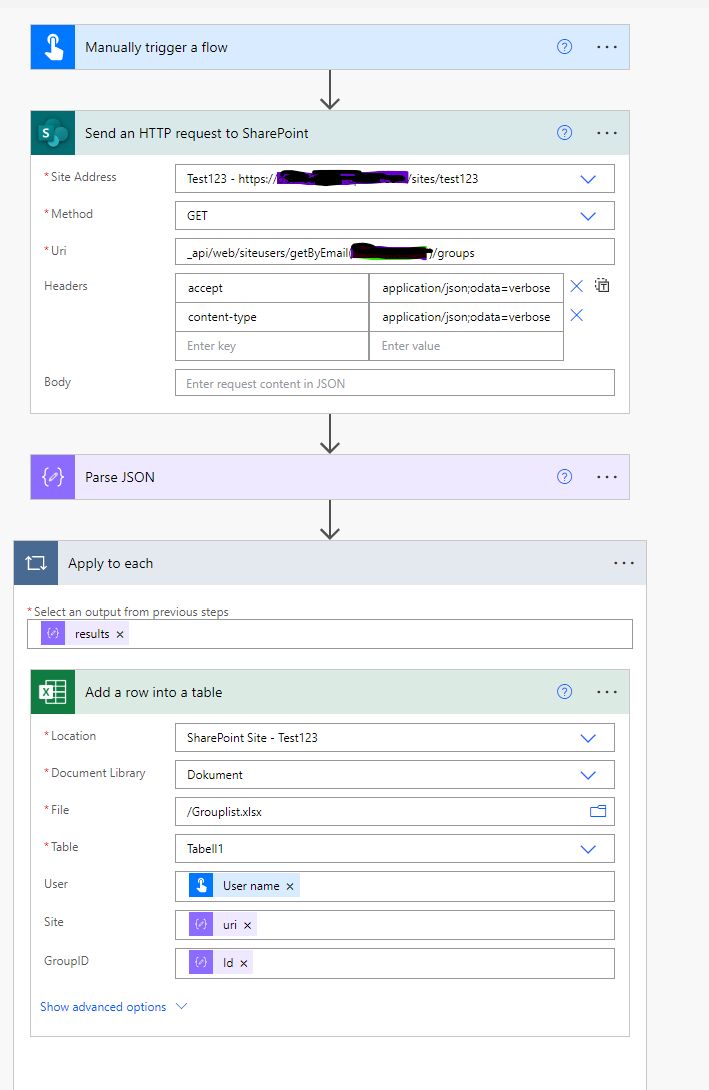Expand the Parse JSON step header
The height and width of the screenshot is (1090, 709).
coord(330,477)
